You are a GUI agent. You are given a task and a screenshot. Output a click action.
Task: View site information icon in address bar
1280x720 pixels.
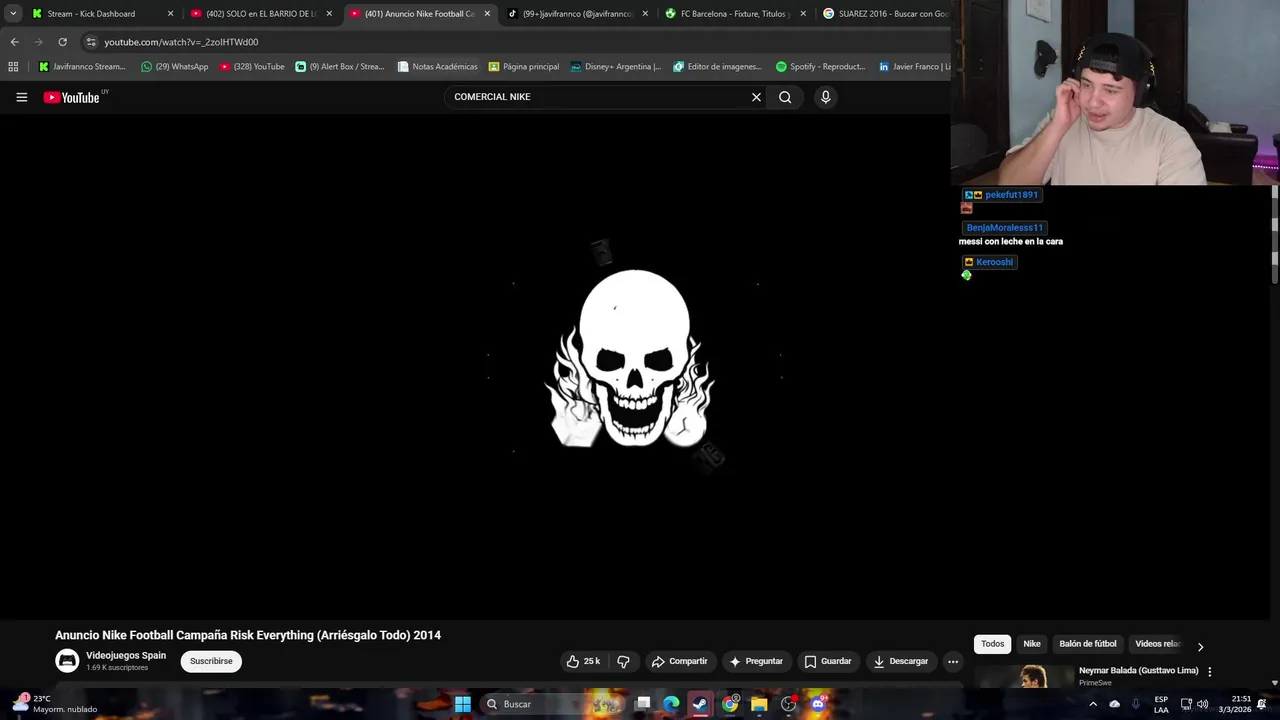point(91,42)
